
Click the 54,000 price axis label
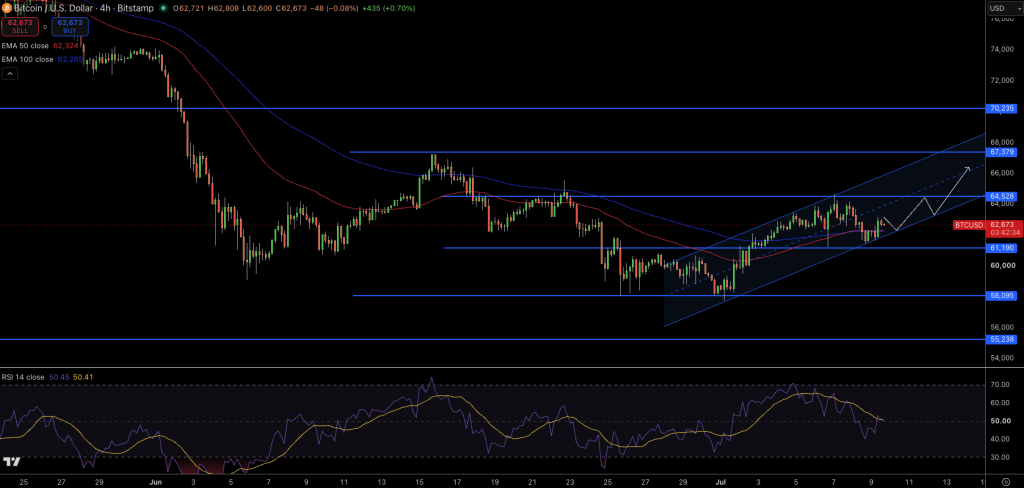click(x=1001, y=358)
